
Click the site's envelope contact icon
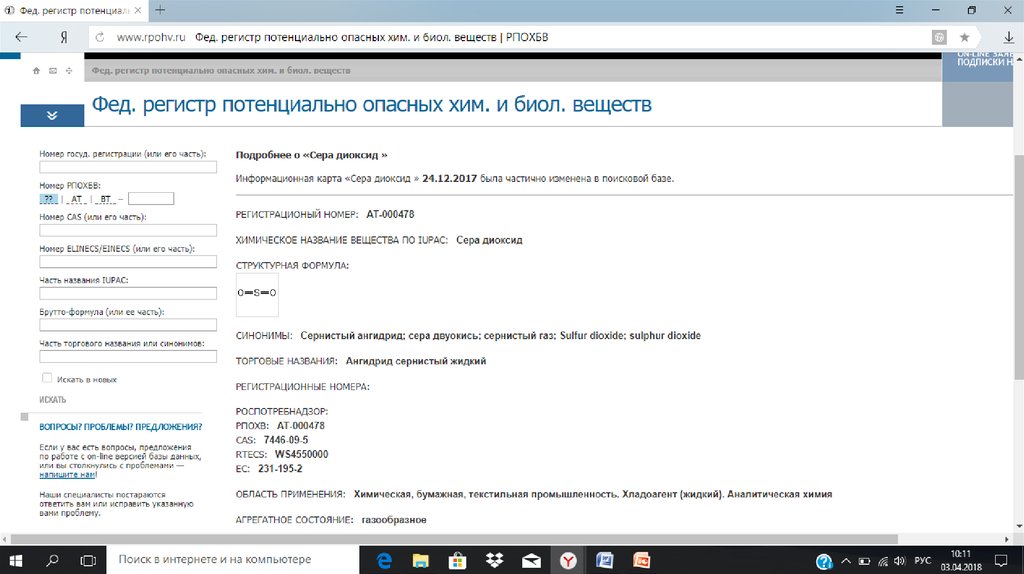pyautogui.click(x=53, y=71)
